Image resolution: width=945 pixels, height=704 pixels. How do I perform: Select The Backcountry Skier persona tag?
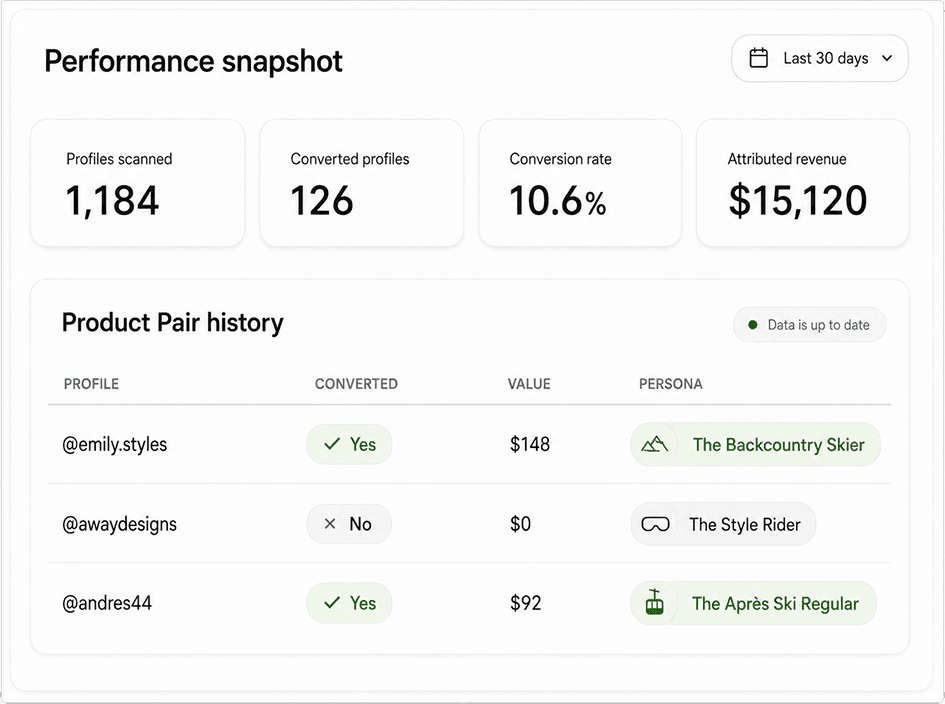[x=756, y=444]
